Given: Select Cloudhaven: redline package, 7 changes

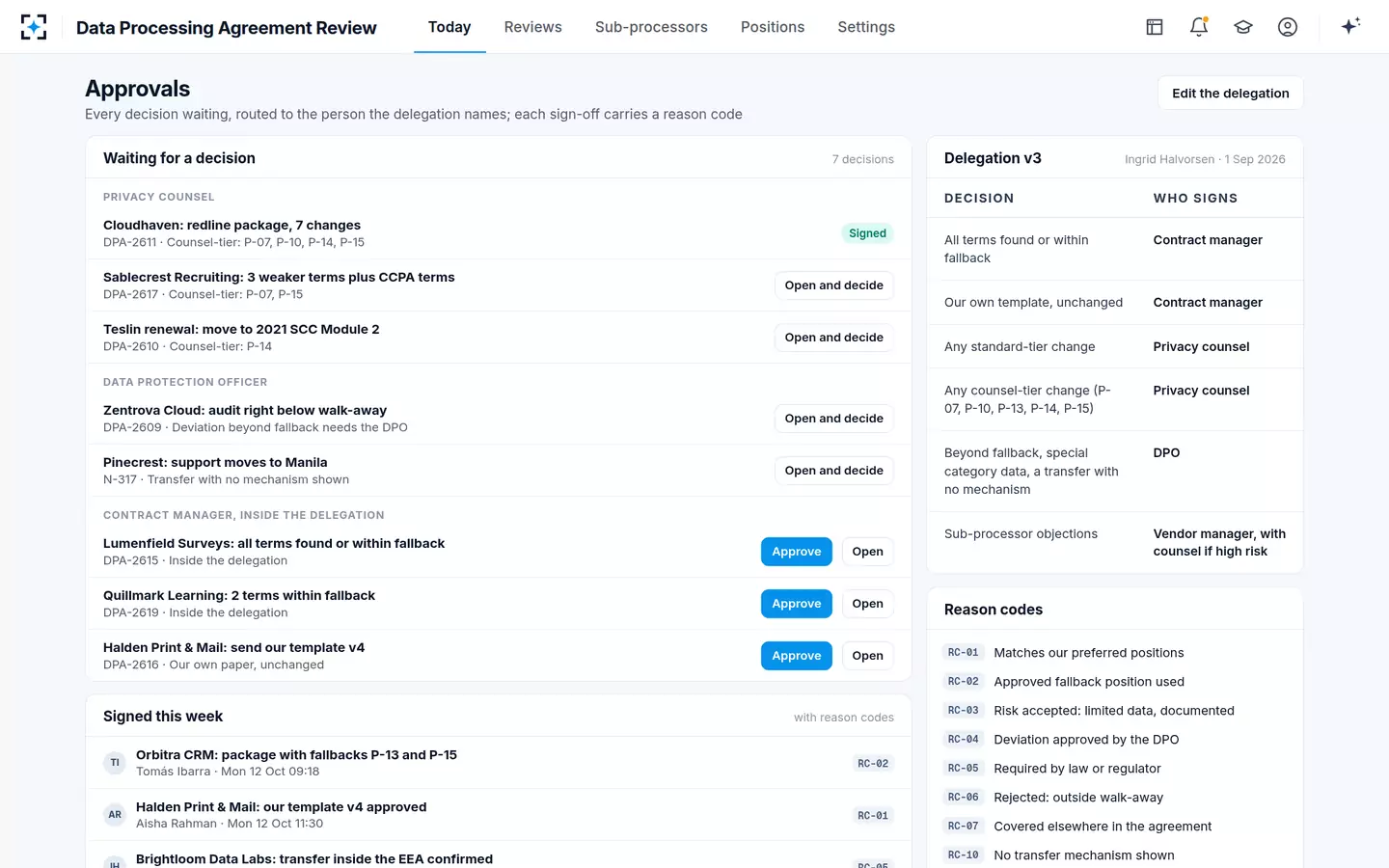Looking at the screenshot, I should pos(231,226).
